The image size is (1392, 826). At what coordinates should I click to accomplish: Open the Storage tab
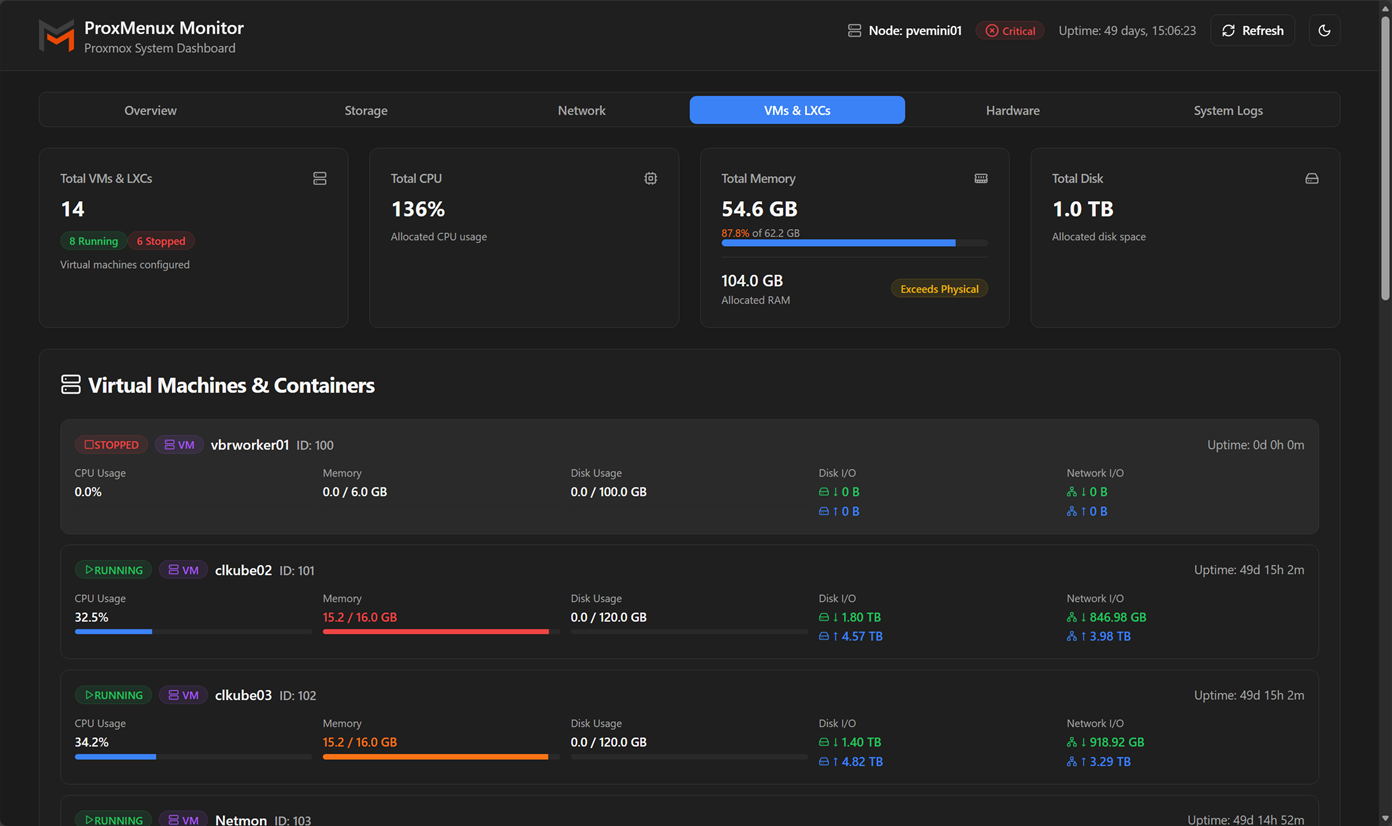366,110
